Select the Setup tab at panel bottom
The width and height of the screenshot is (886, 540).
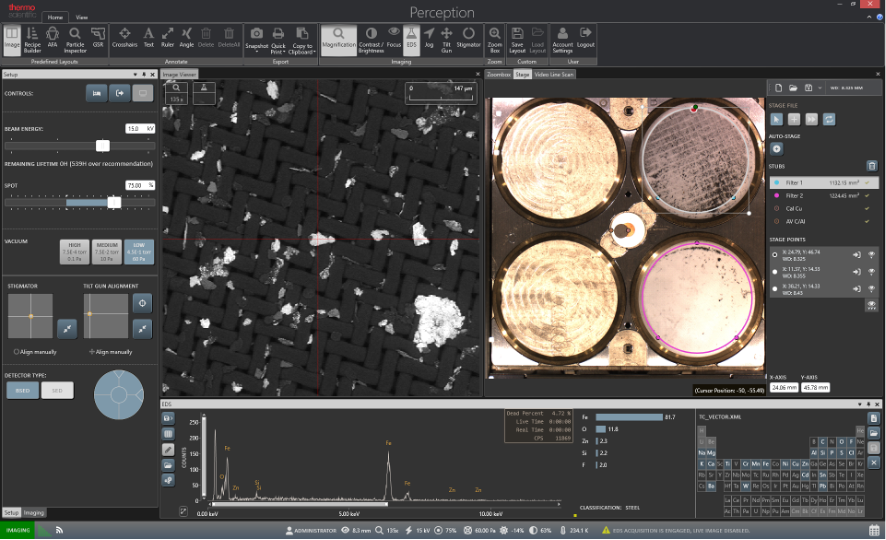point(11,513)
